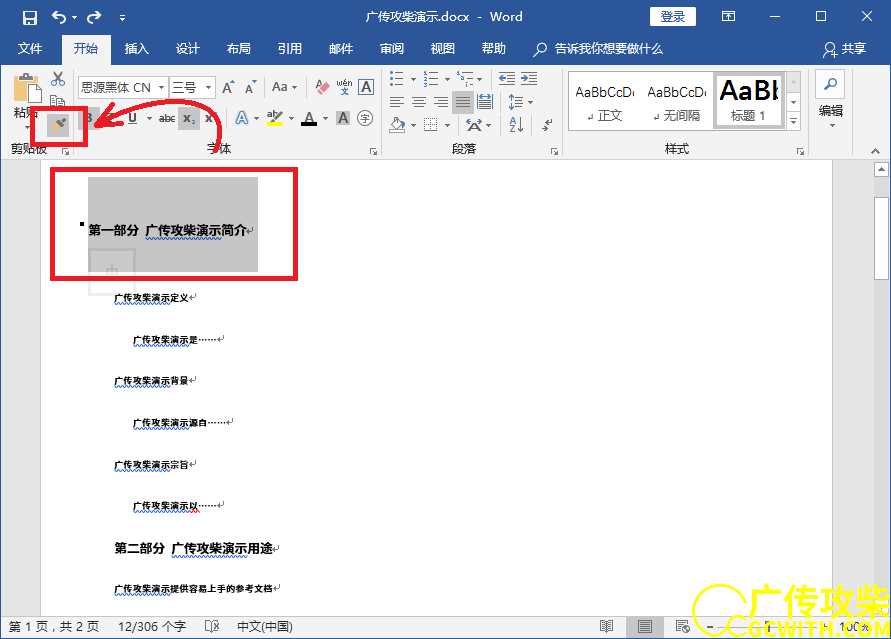
Task: Toggle right alignment
Action: [x=441, y=102]
